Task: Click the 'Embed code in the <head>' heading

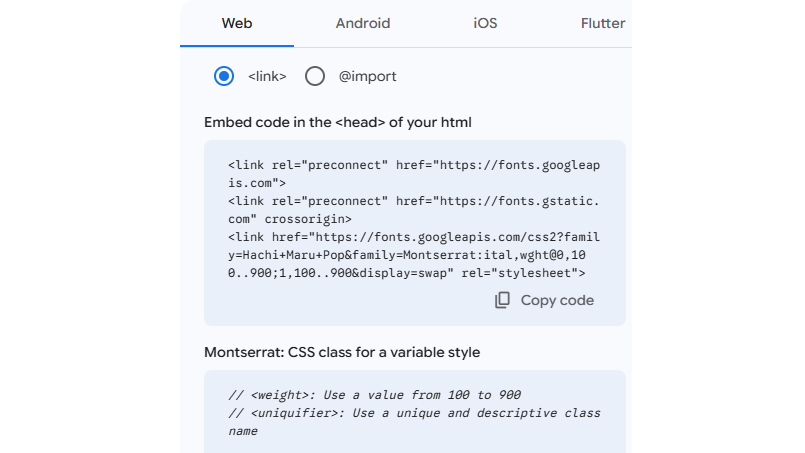Action: [x=338, y=122]
